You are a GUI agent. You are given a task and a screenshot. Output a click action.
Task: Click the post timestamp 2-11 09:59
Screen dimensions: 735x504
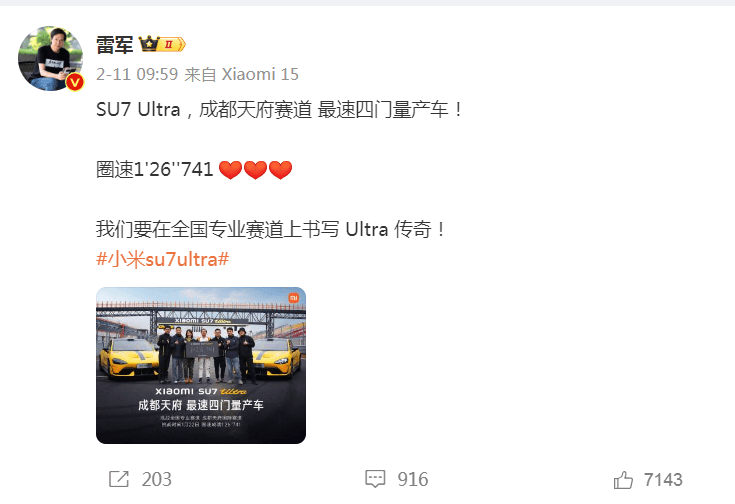(x=137, y=74)
